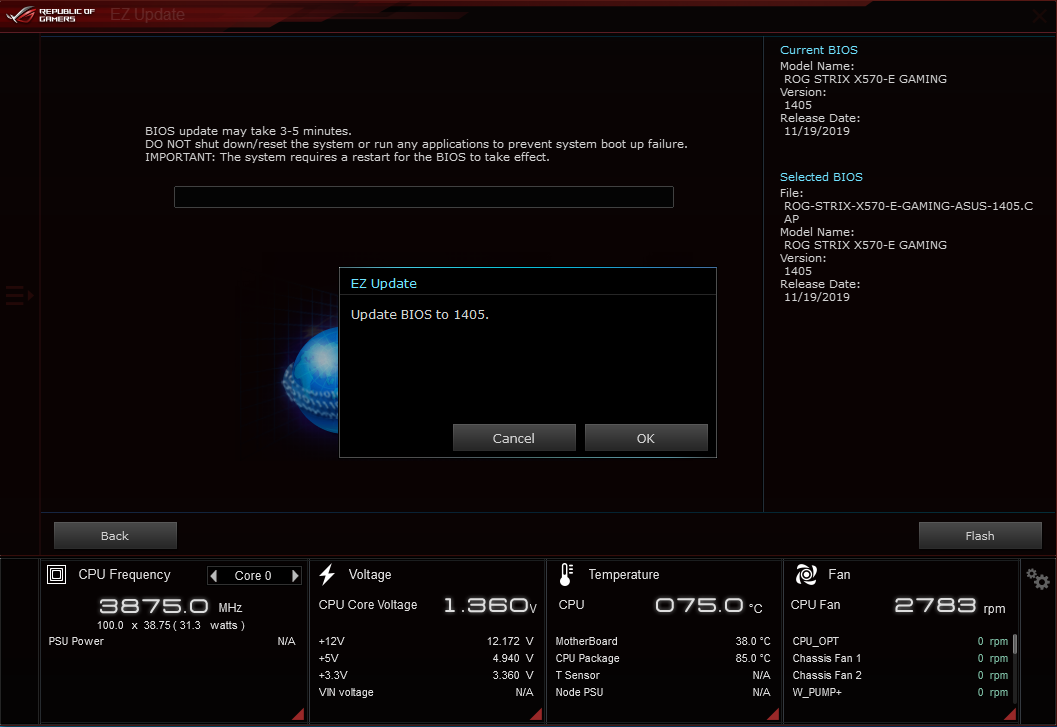Open the monitor settings gears icon
Viewport: 1057px width, 727px height.
click(1037, 579)
